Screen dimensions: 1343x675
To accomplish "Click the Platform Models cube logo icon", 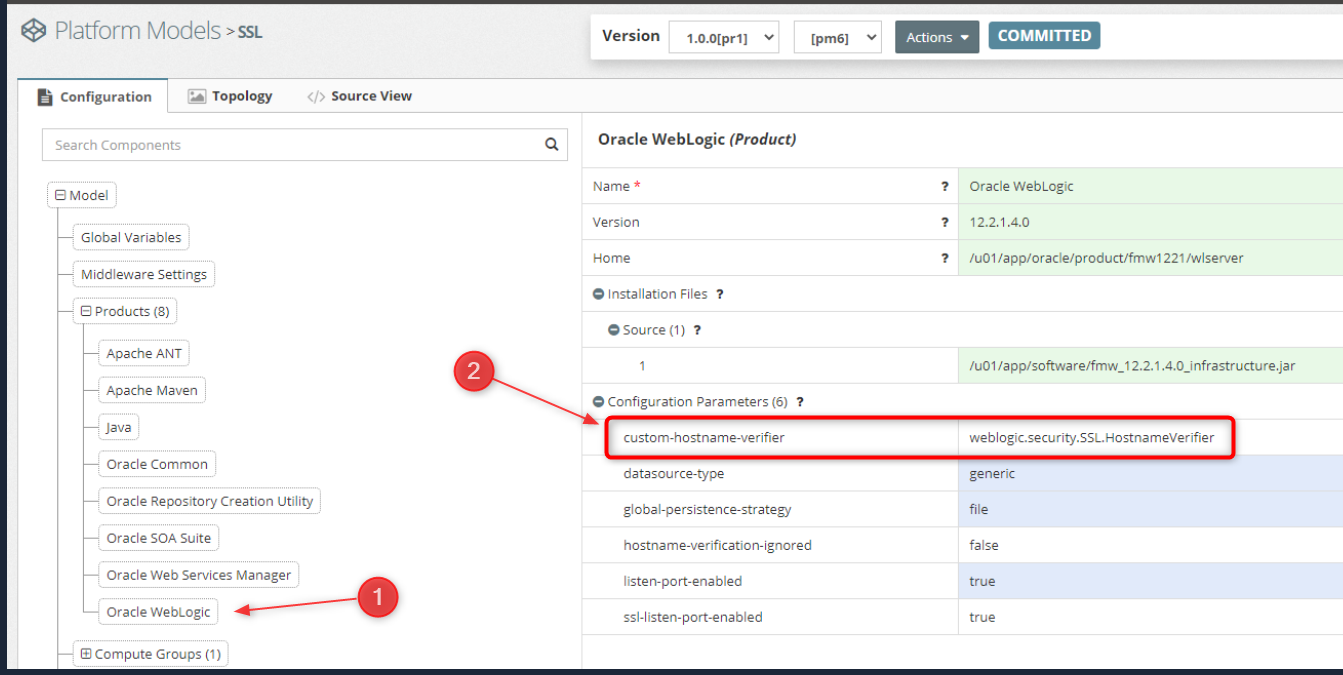I will (x=34, y=31).
